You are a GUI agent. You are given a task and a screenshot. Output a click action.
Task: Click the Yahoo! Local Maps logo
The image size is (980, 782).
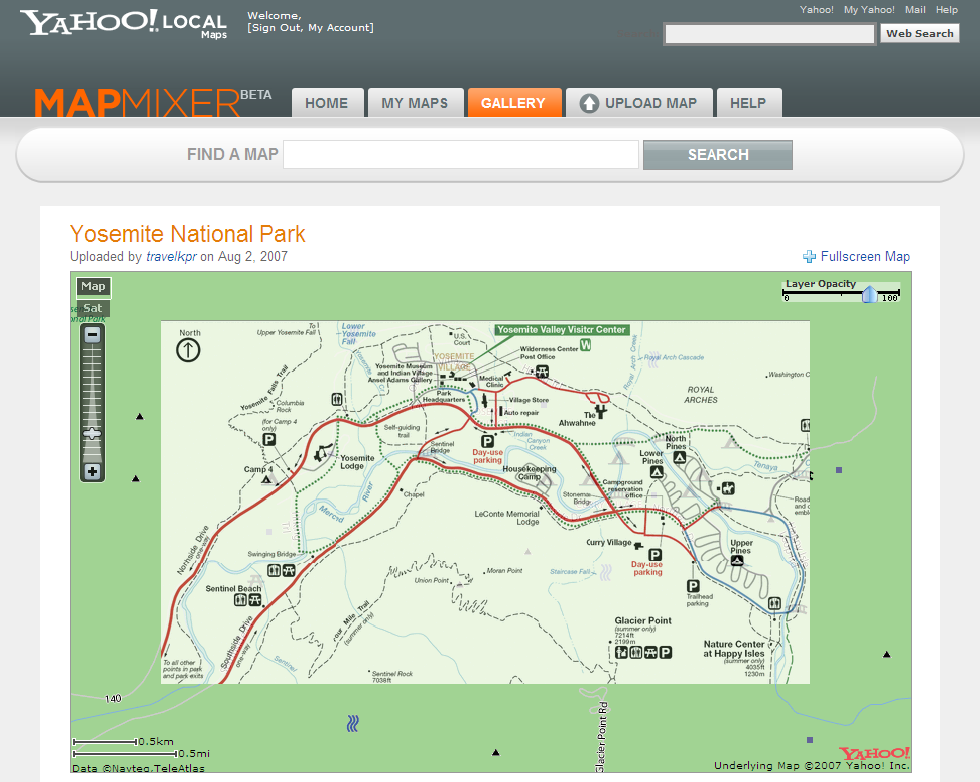[x=123, y=24]
